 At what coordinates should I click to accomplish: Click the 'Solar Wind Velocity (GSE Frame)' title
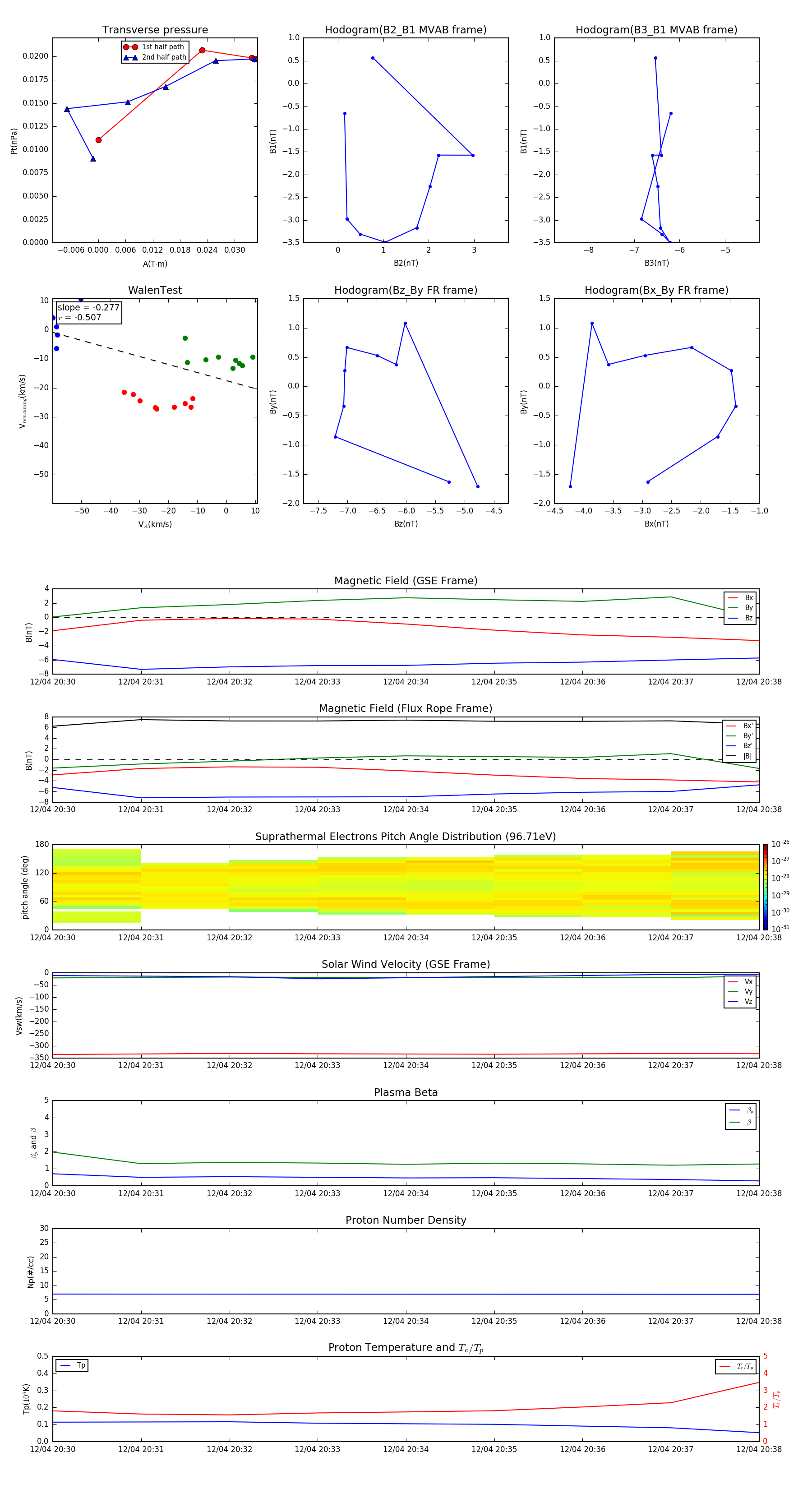point(406,964)
